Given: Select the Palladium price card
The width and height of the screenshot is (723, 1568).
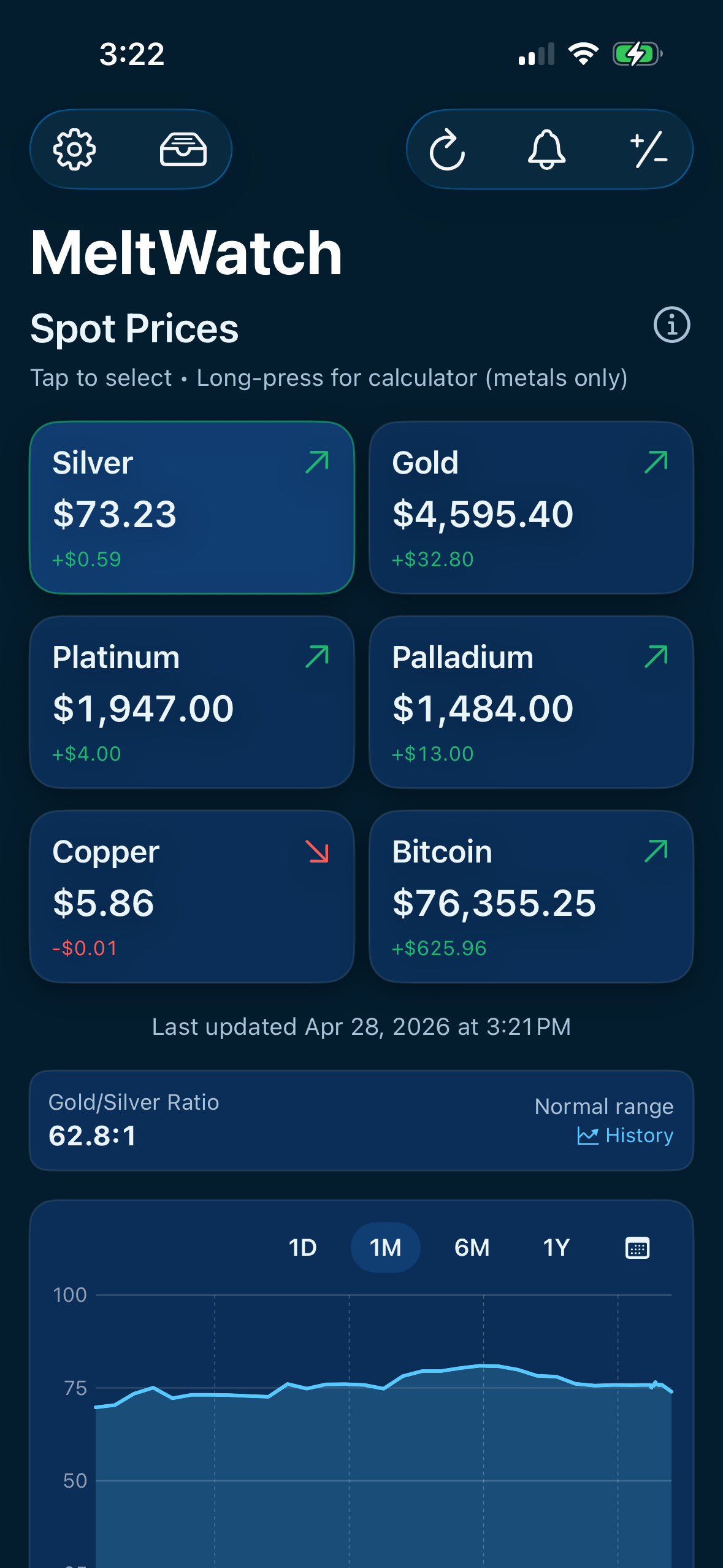Looking at the screenshot, I should coord(531,702).
